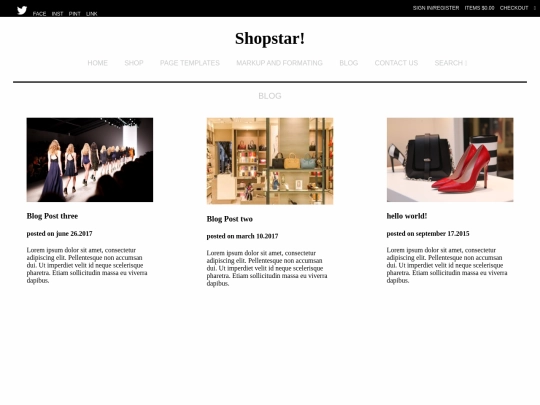
Task: Open the Shop menu item
Action: point(134,63)
